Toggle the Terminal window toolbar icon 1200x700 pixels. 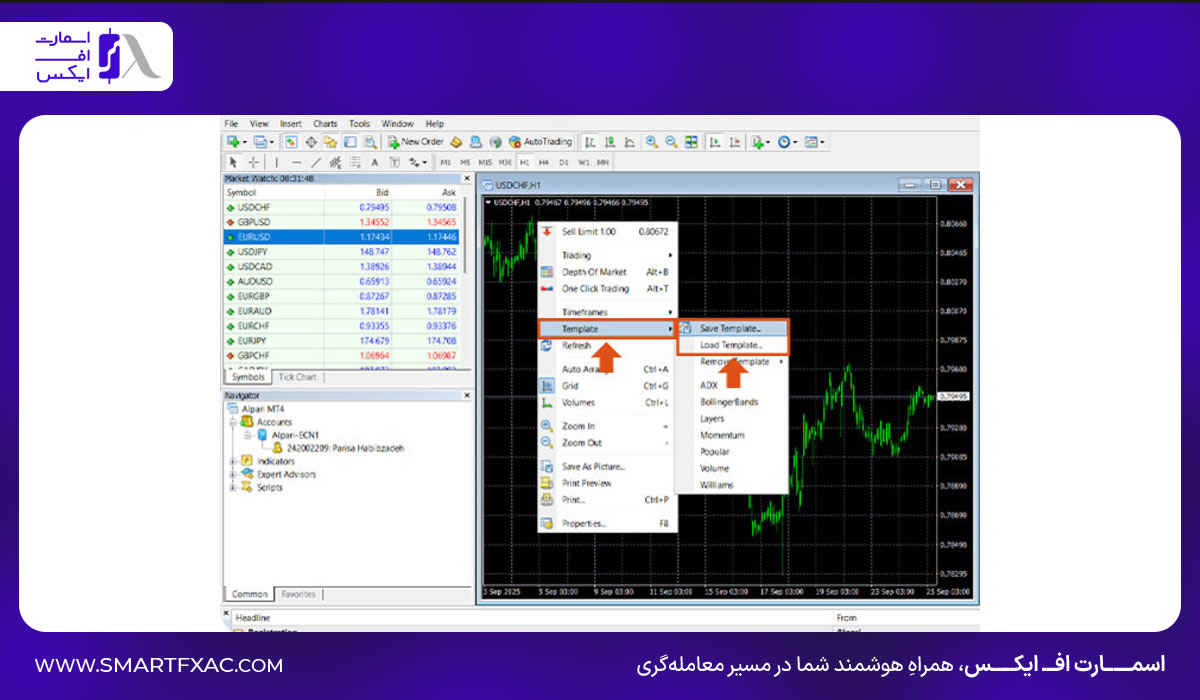coord(350,142)
